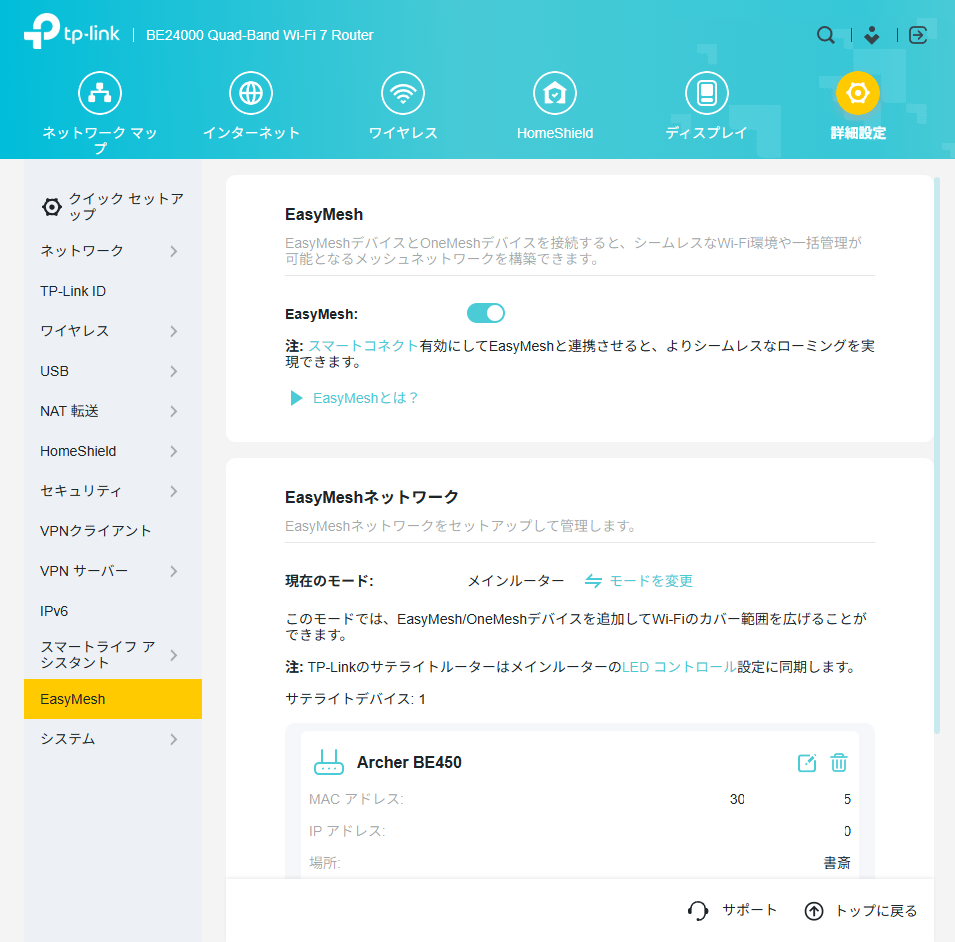The width and height of the screenshot is (955, 942).
Task: Click the tp-link logo
Action: coord(72,32)
